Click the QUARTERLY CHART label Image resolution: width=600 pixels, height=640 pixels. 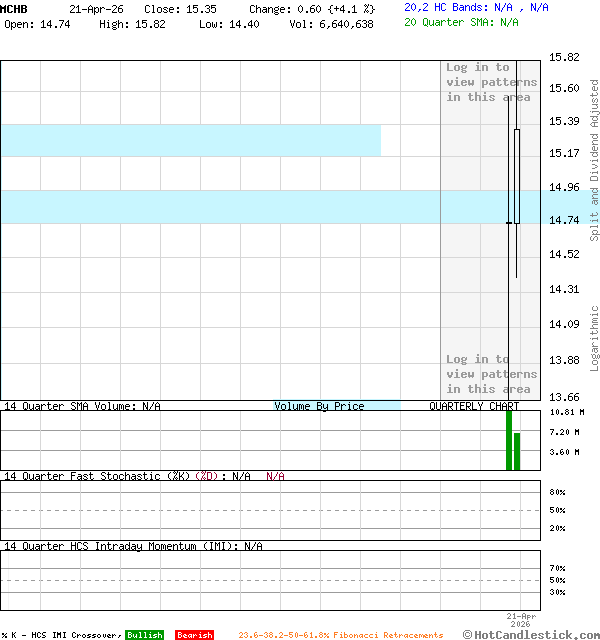474,406
